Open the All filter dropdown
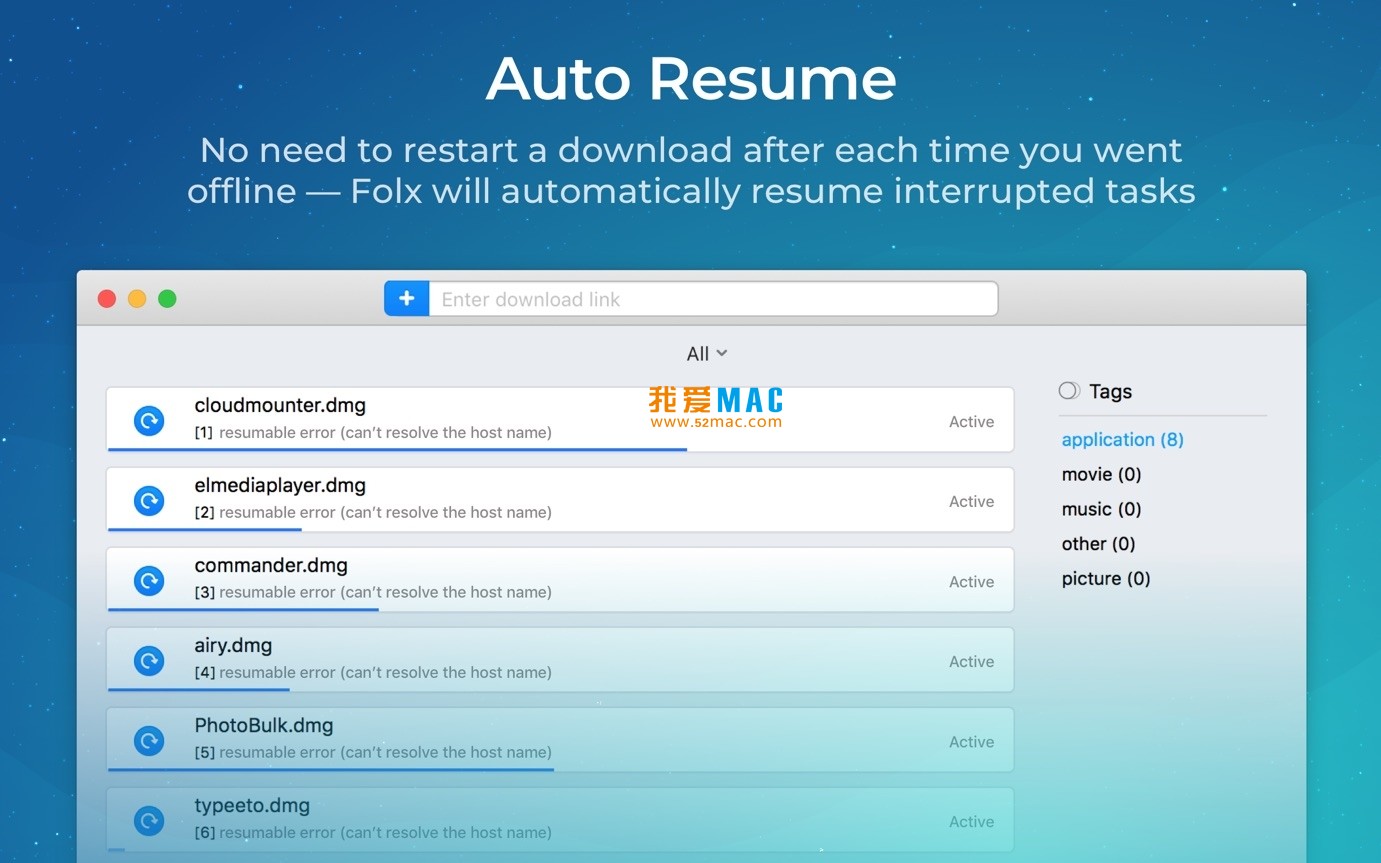1381x863 pixels. pyautogui.click(x=706, y=354)
